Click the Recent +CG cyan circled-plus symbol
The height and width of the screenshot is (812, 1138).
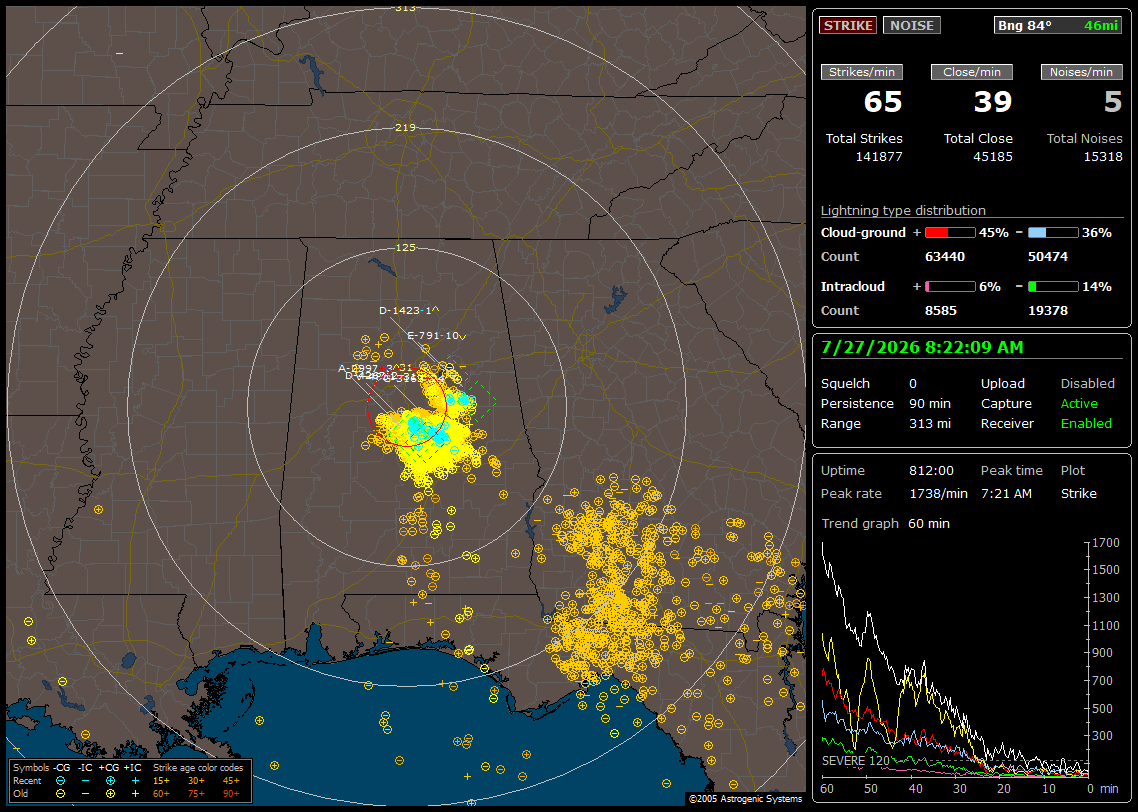(x=110, y=781)
